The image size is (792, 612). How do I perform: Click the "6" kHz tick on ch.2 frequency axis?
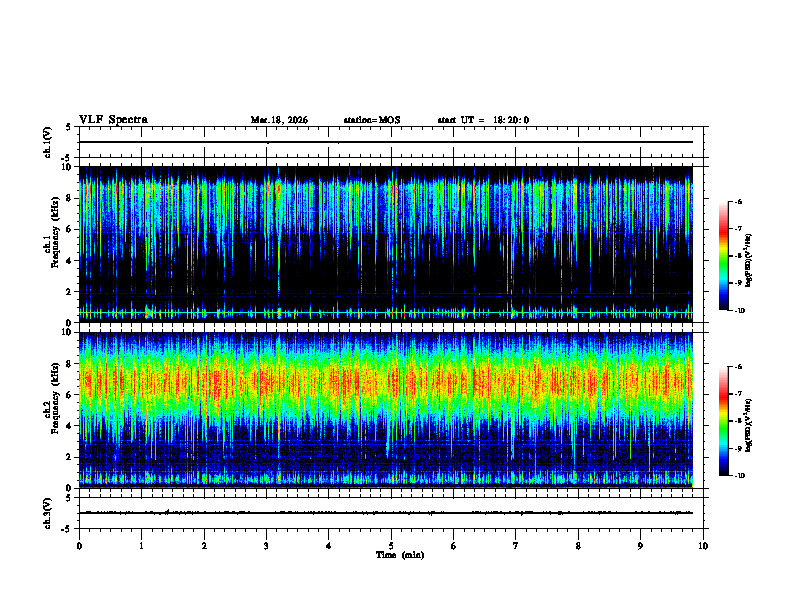(x=70, y=395)
